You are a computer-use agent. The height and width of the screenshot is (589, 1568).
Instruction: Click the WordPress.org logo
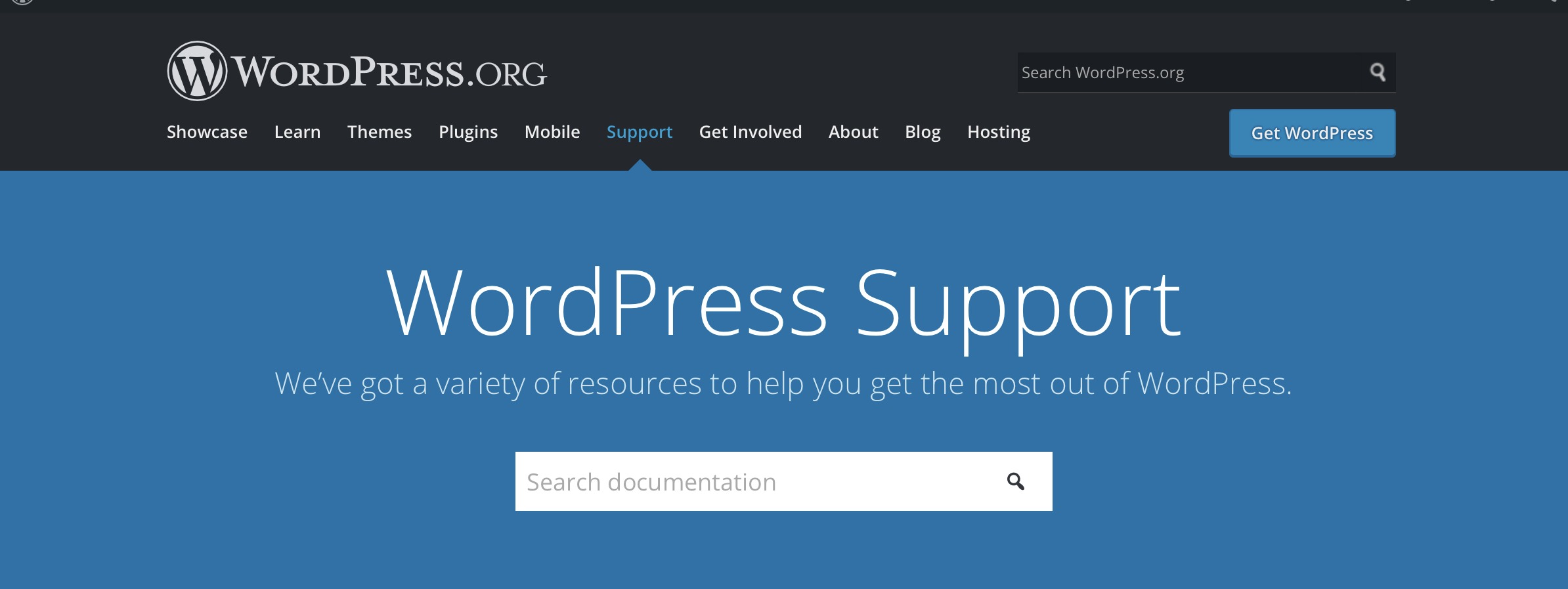click(x=357, y=71)
